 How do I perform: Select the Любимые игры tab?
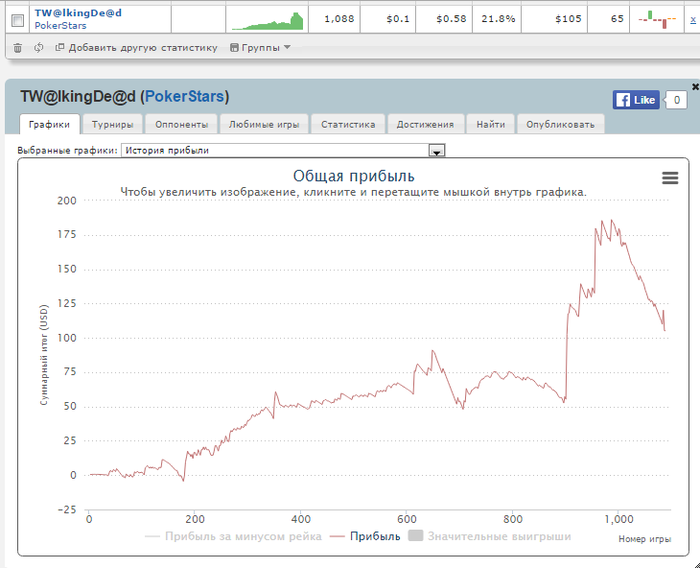pos(264,124)
